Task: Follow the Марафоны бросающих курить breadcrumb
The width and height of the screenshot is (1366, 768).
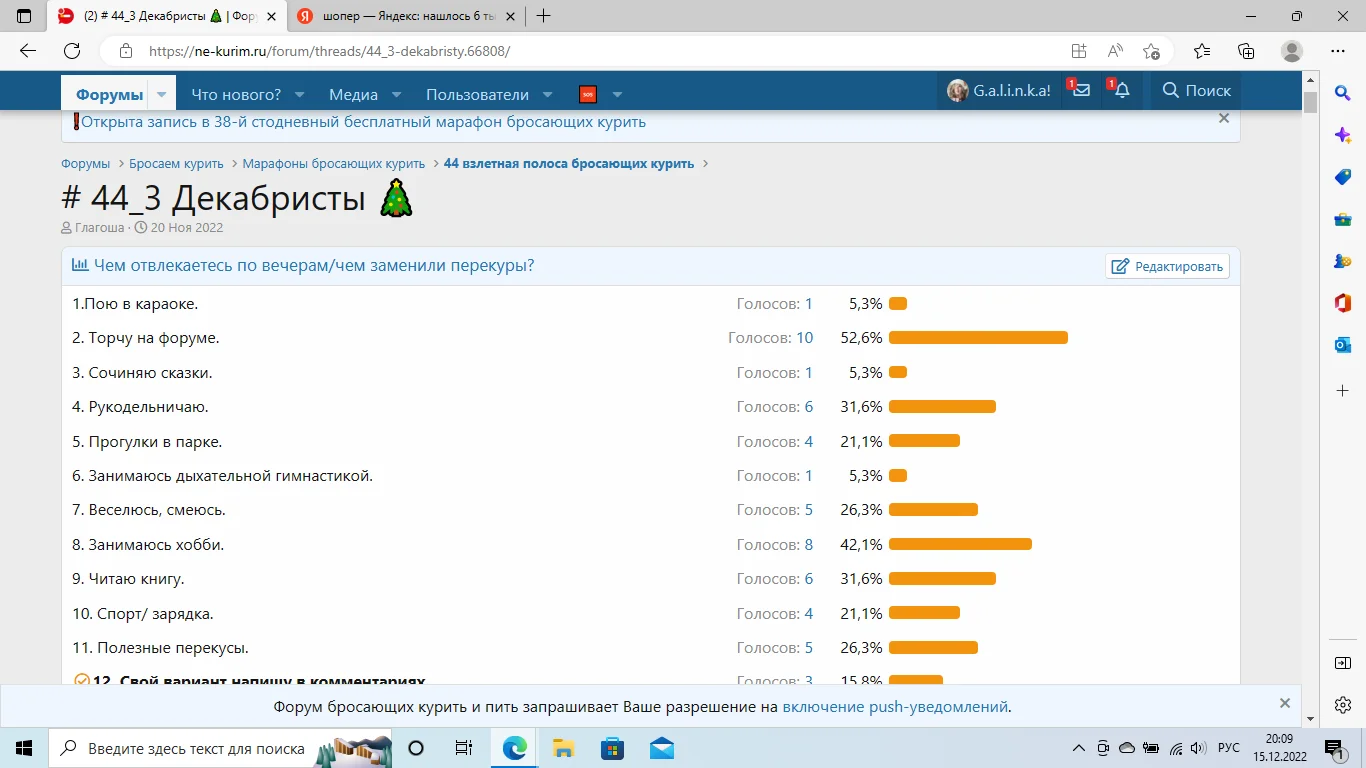Action: pos(334,164)
